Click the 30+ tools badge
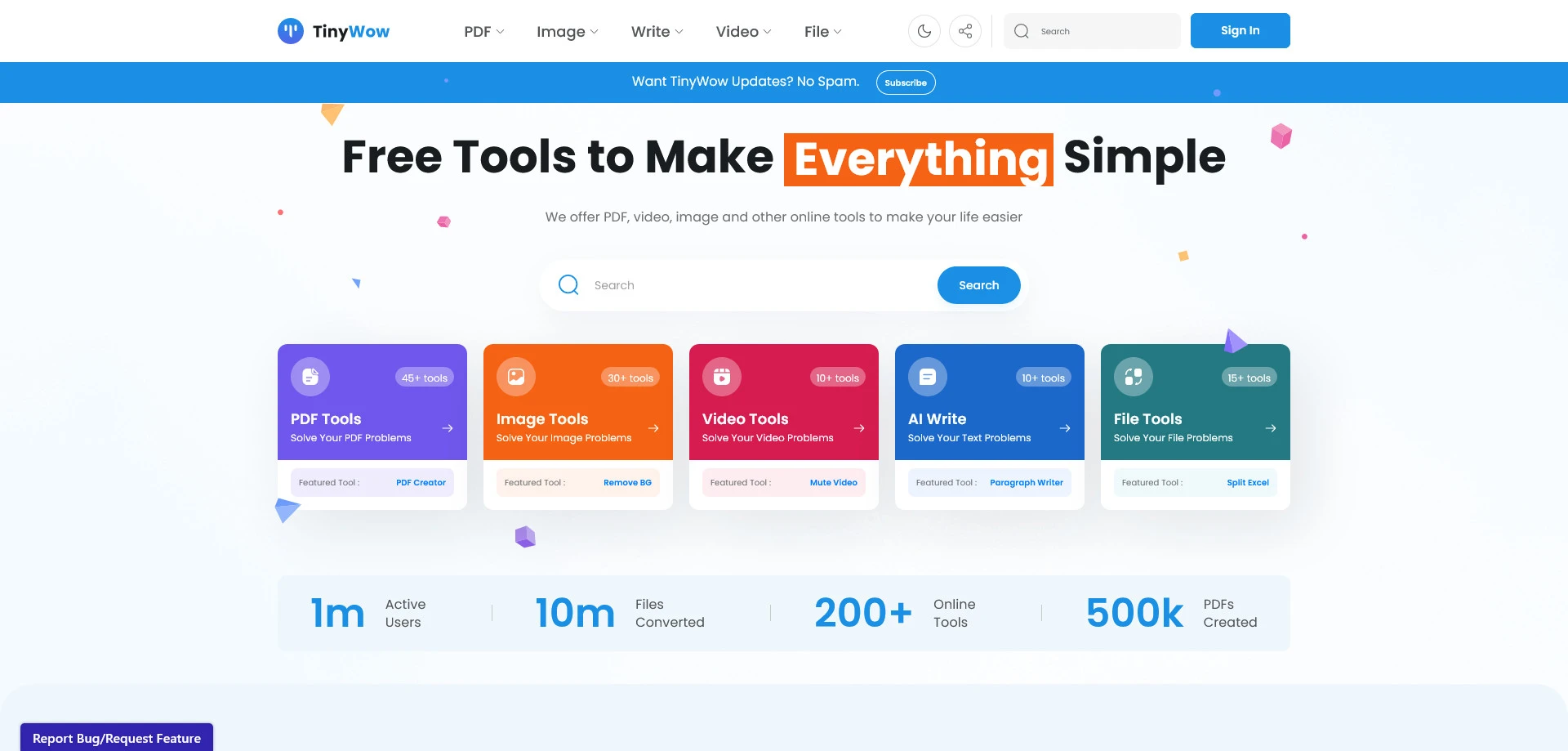 coord(630,378)
